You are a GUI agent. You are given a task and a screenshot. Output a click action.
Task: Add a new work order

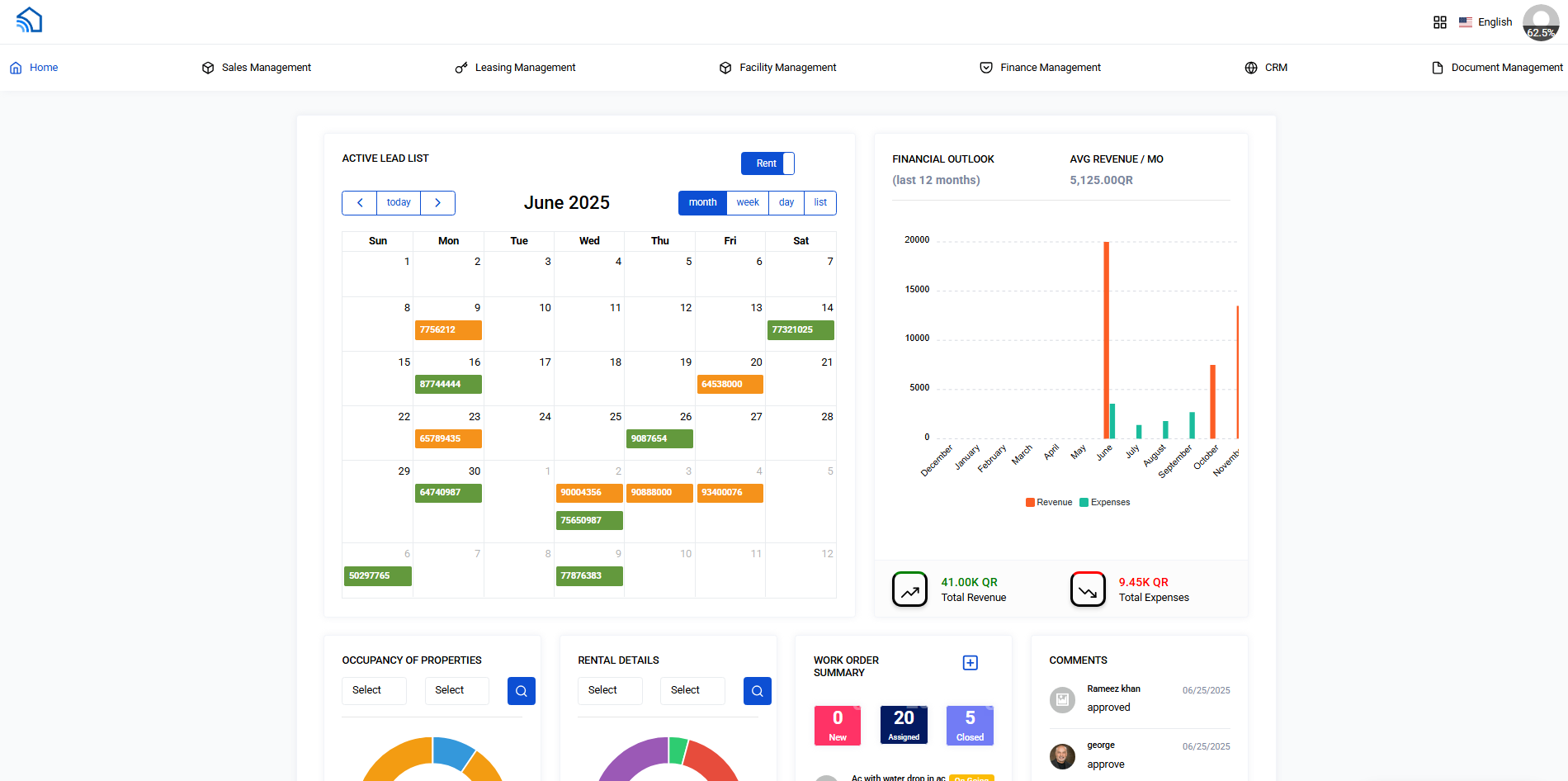[x=971, y=663]
